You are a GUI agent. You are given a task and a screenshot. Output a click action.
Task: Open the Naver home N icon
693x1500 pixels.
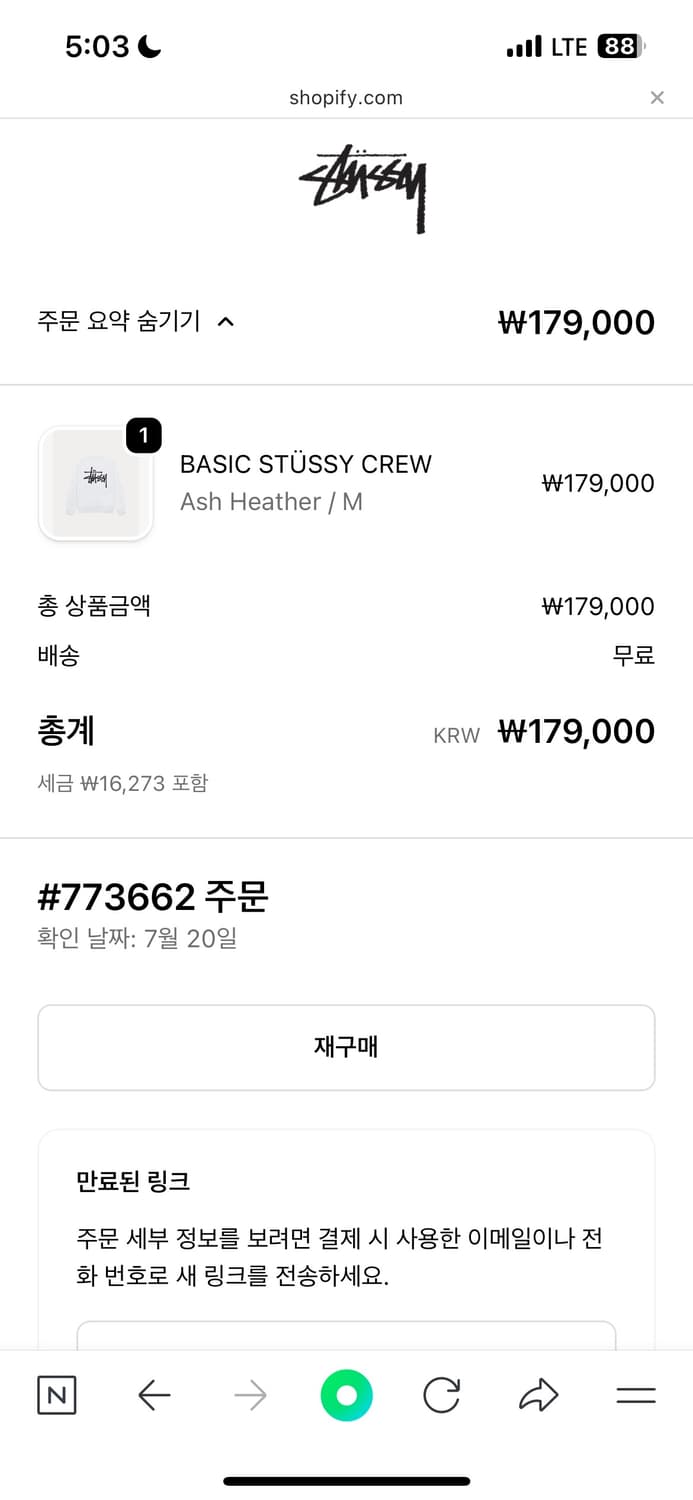tap(57, 1395)
